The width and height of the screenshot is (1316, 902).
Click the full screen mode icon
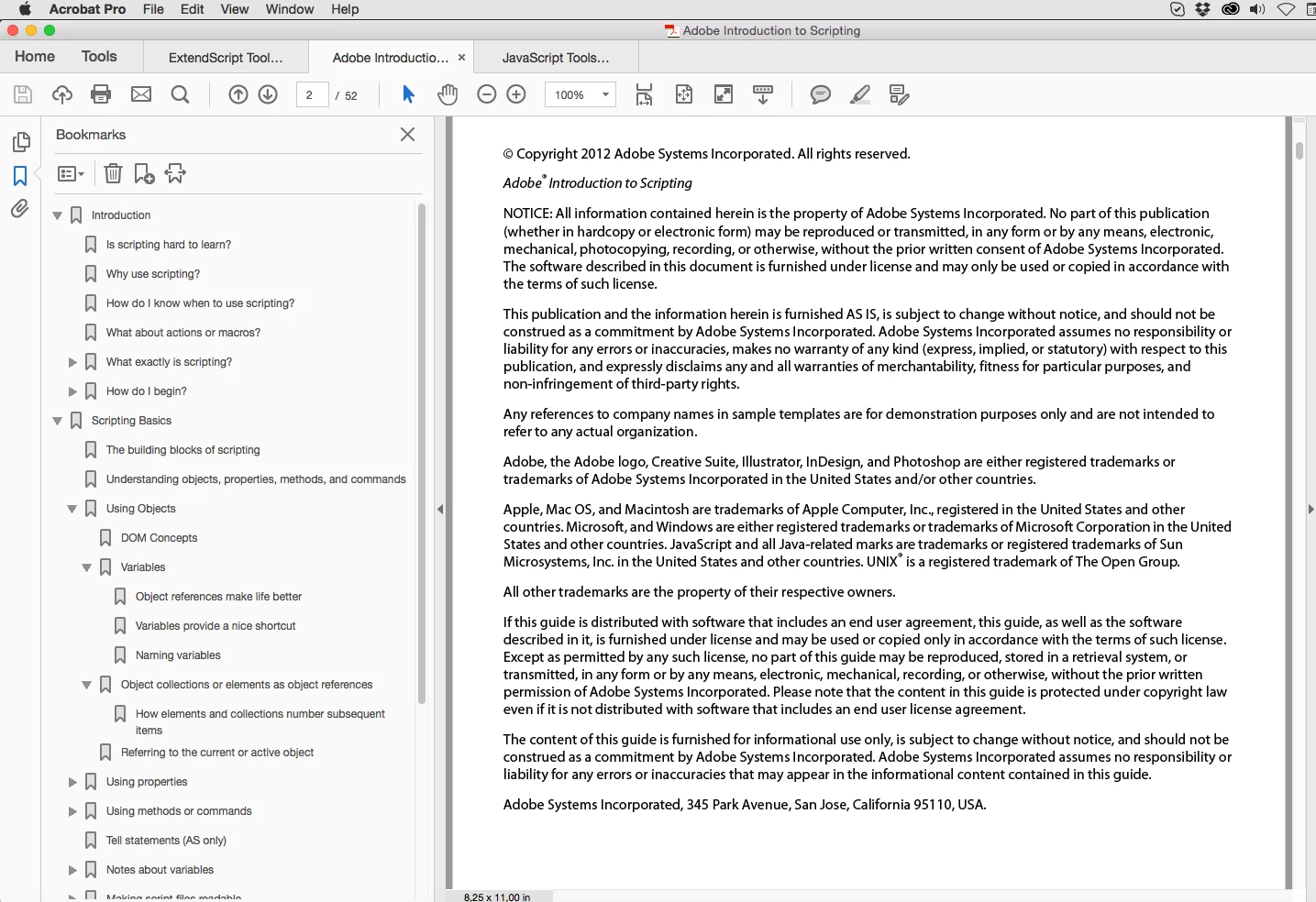tap(724, 94)
